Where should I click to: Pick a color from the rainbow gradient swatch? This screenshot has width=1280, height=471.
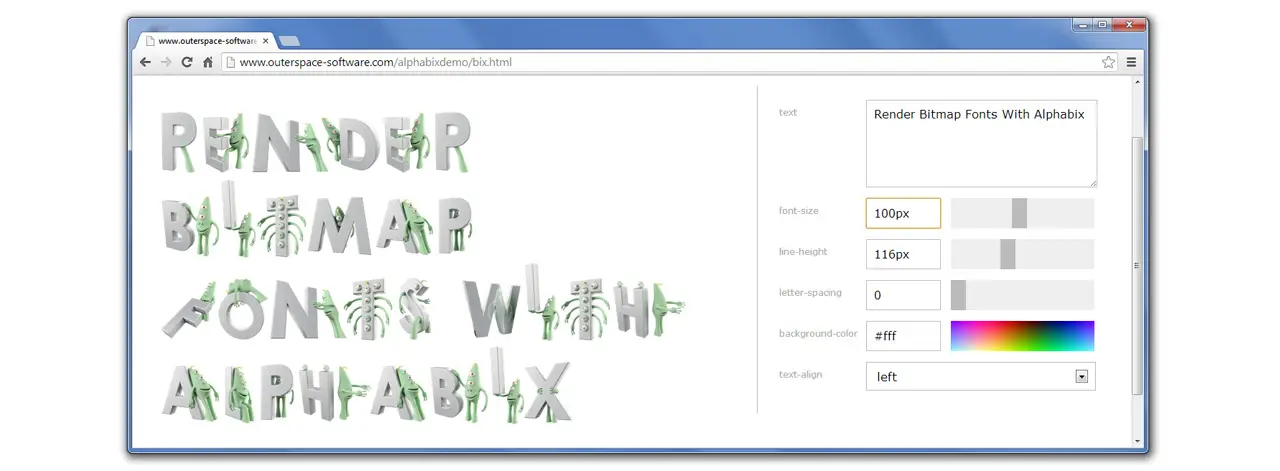(x=1022, y=336)
